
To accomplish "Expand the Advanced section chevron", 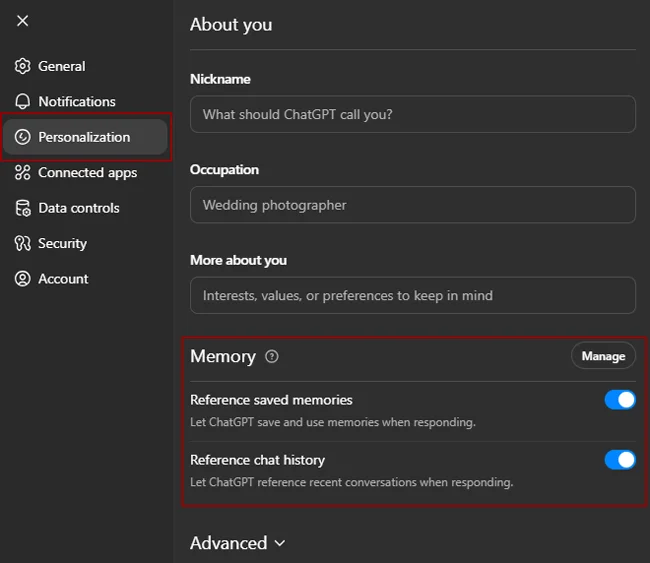I will pos(280,543).
